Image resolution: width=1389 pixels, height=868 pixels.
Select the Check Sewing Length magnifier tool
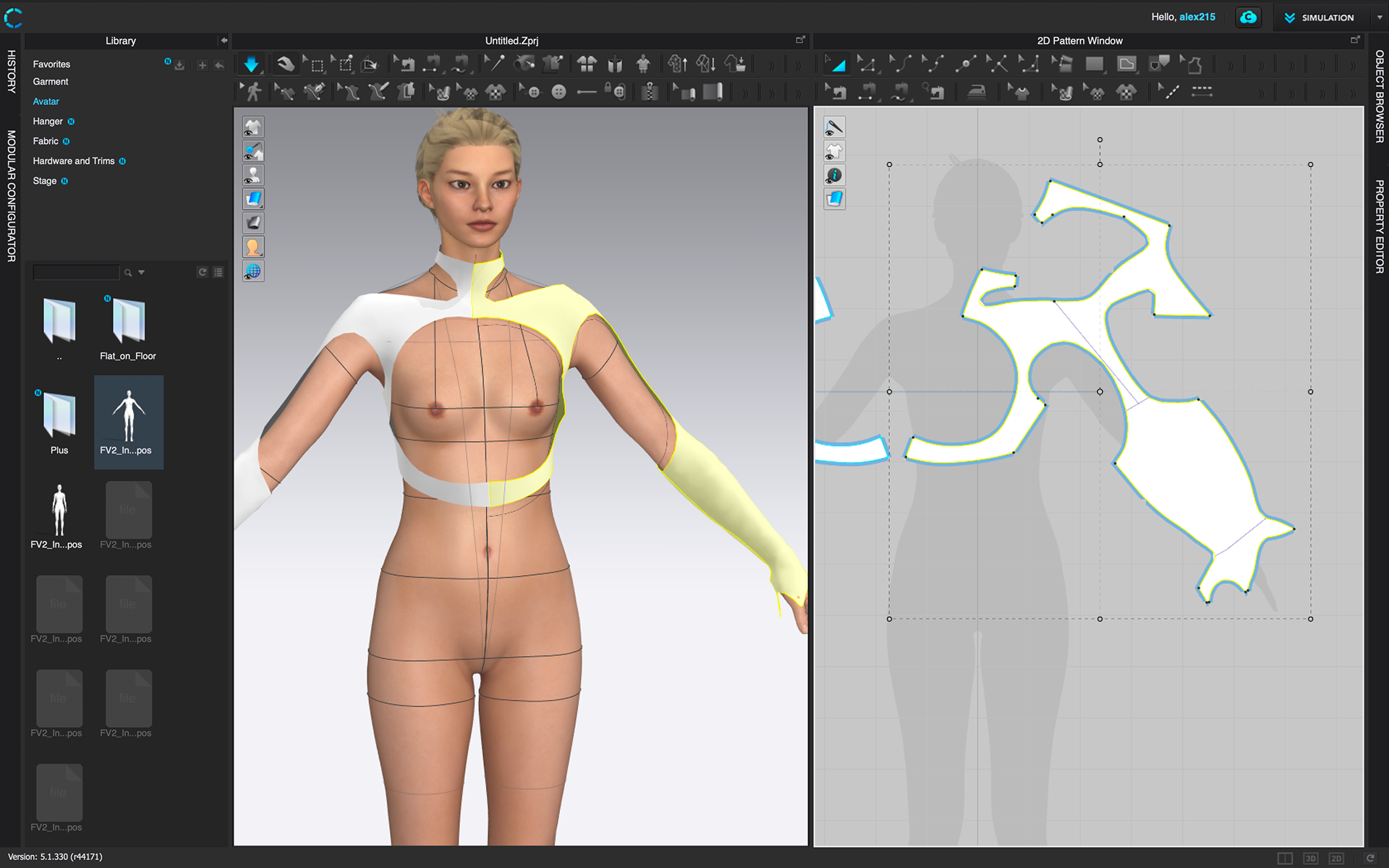click(933, 92)
